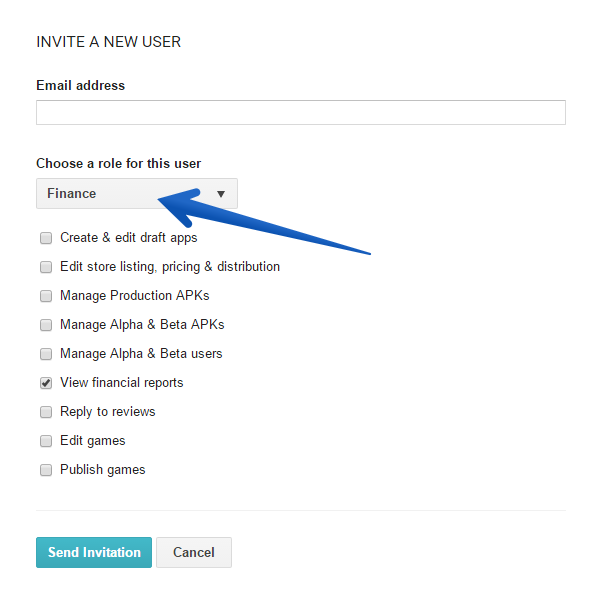
Task: Click the Cancel button
Action: click(x=193, y=552)
